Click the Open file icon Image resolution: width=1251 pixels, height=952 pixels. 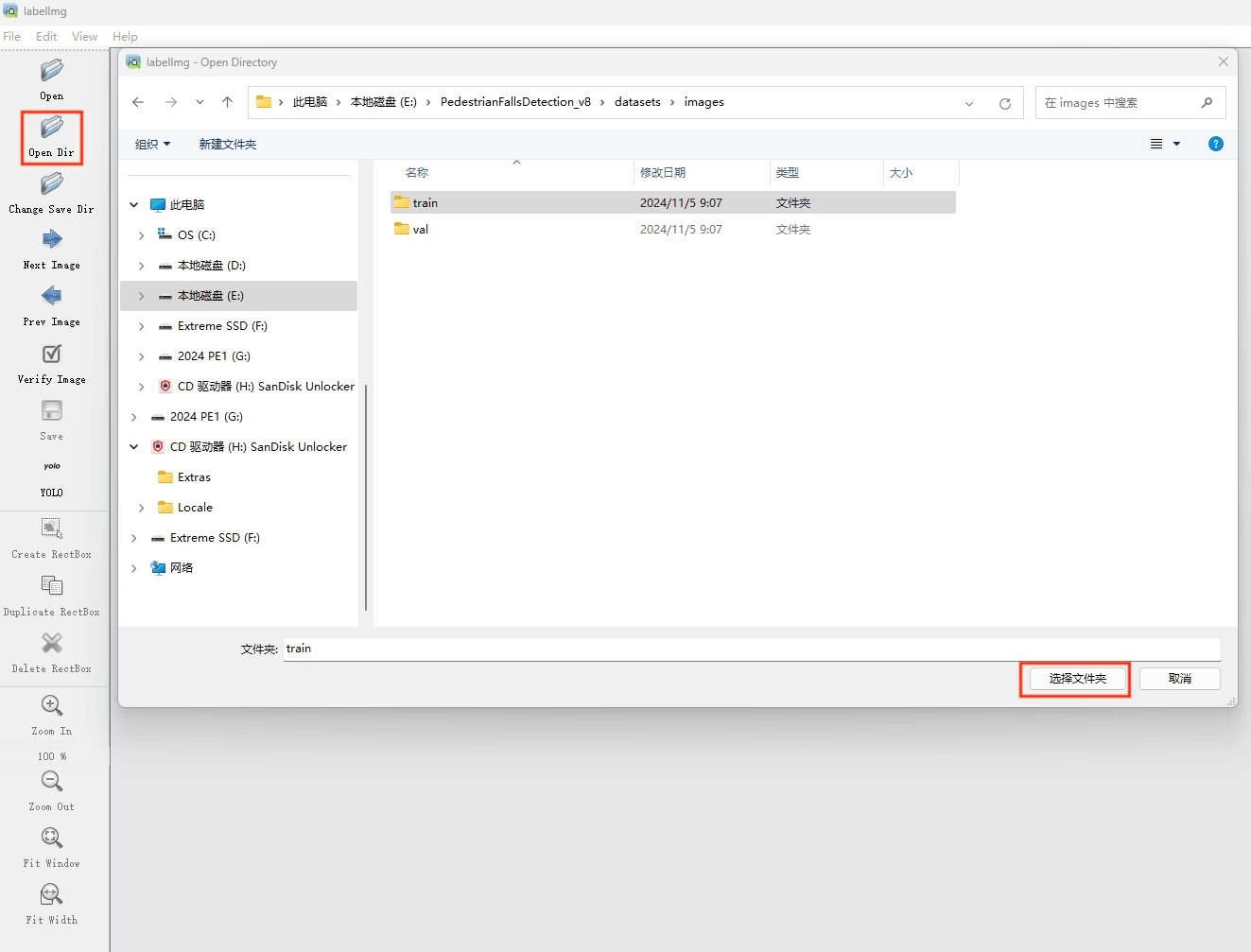[52, 72]
